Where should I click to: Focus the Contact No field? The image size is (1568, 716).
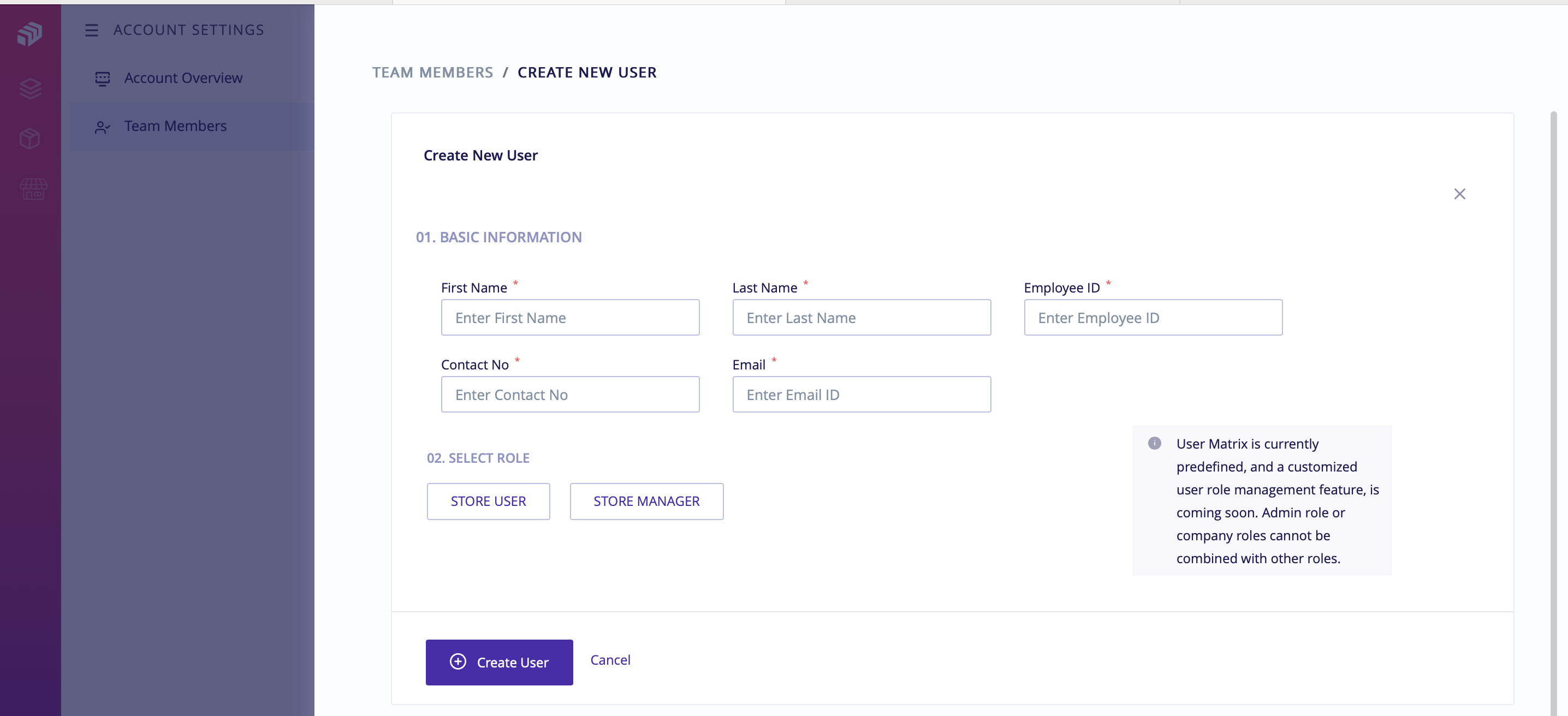[x=570, y=394]
